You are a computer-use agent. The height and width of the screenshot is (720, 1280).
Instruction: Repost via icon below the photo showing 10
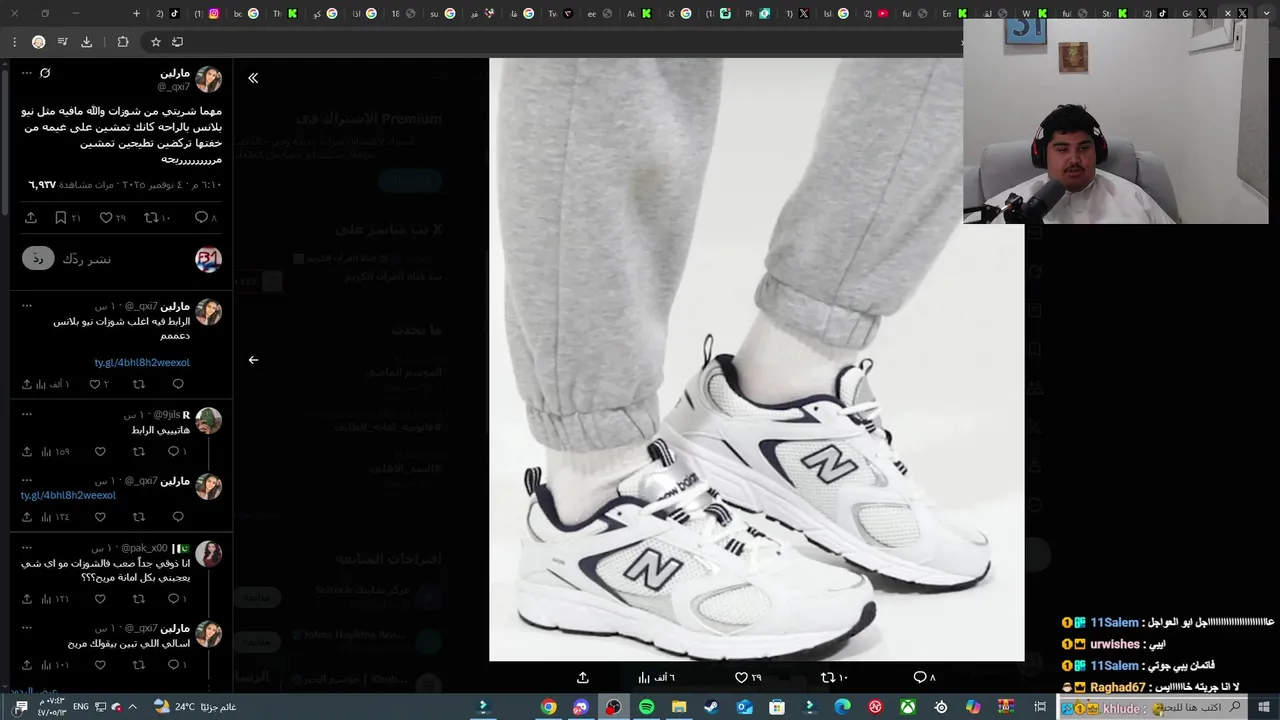[834, 677]
